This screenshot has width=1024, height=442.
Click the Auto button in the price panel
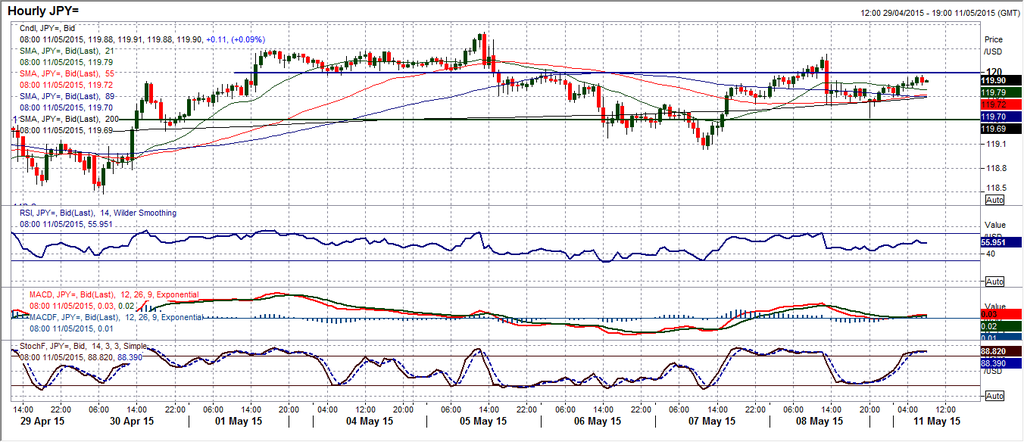(x=993, y=199)
